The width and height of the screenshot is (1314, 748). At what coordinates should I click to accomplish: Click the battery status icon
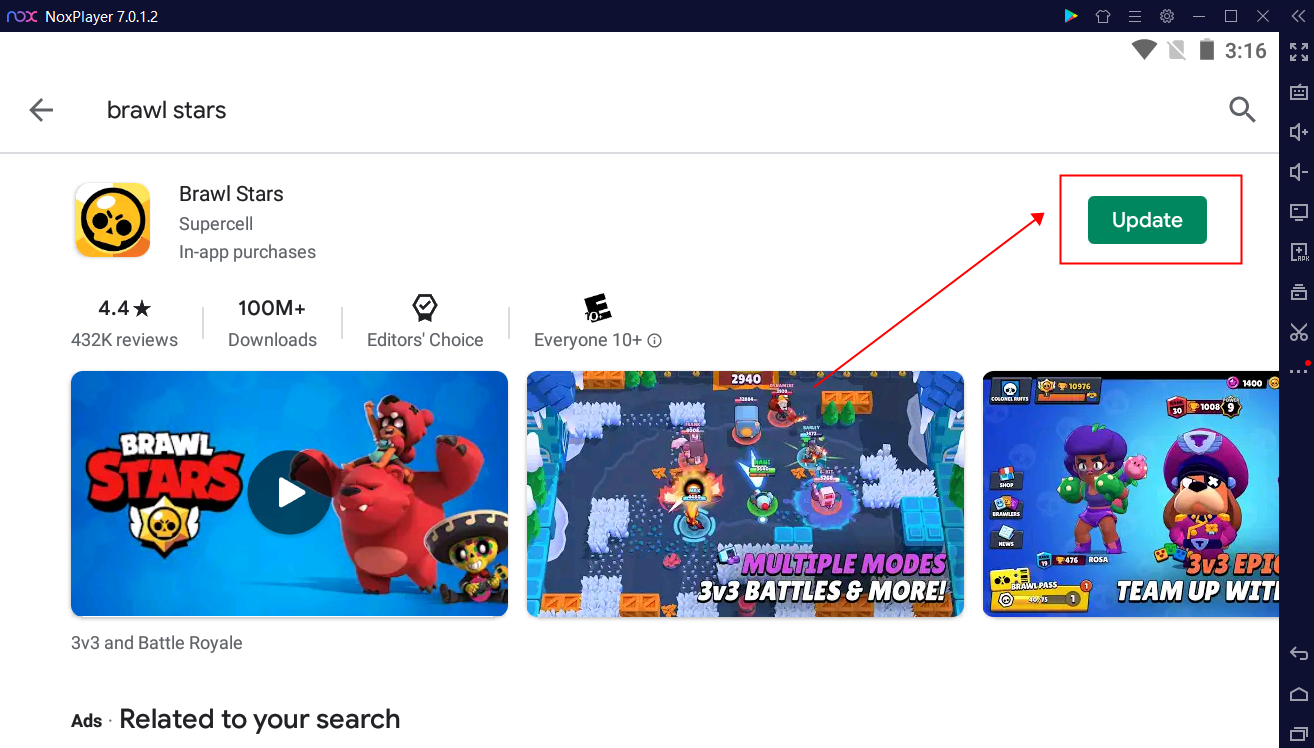(x=1207, y=50)
